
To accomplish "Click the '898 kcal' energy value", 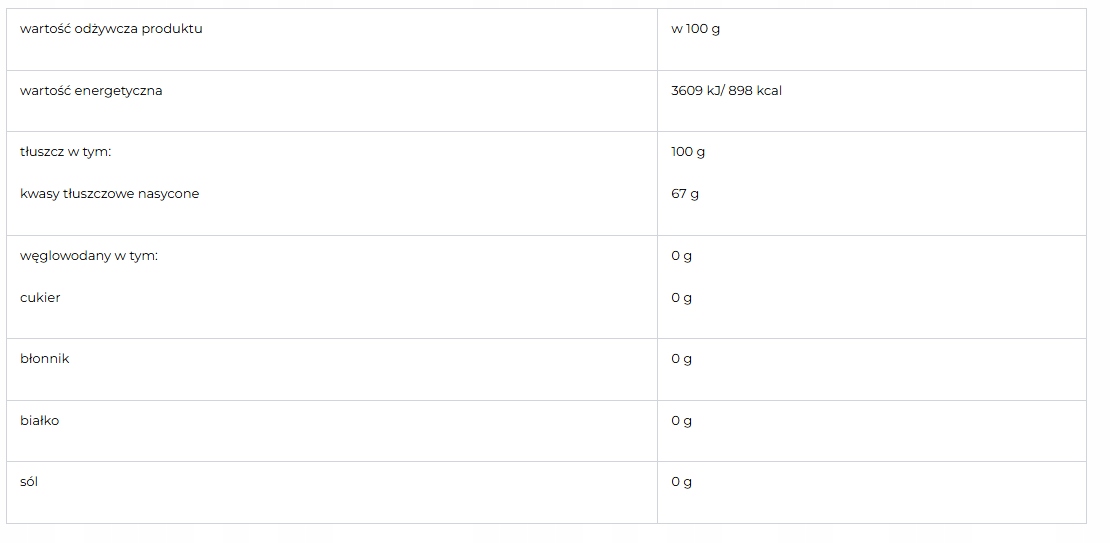I will (755, 91).
